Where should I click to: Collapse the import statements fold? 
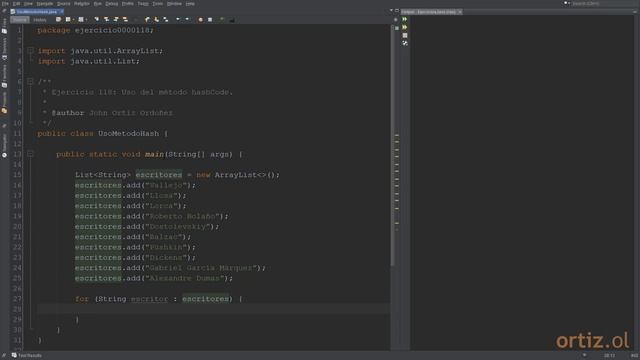click(30, 51)
